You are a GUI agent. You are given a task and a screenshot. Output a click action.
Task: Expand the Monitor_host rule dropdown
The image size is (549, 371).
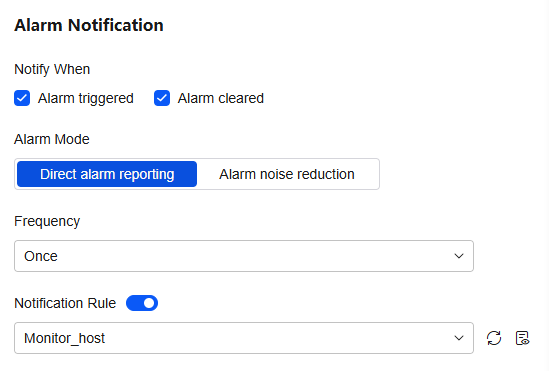[x=244, y=338]
